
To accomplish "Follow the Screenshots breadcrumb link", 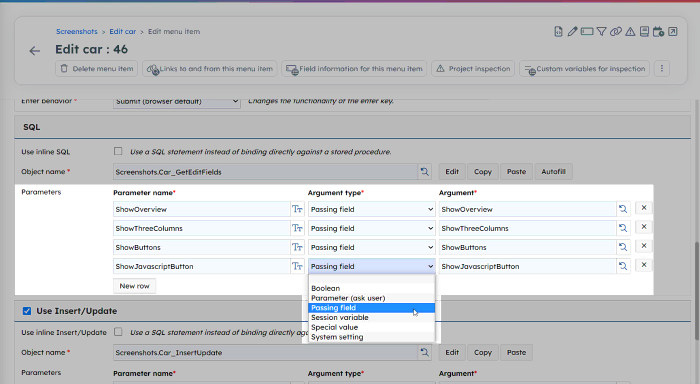I will point(77,32).
